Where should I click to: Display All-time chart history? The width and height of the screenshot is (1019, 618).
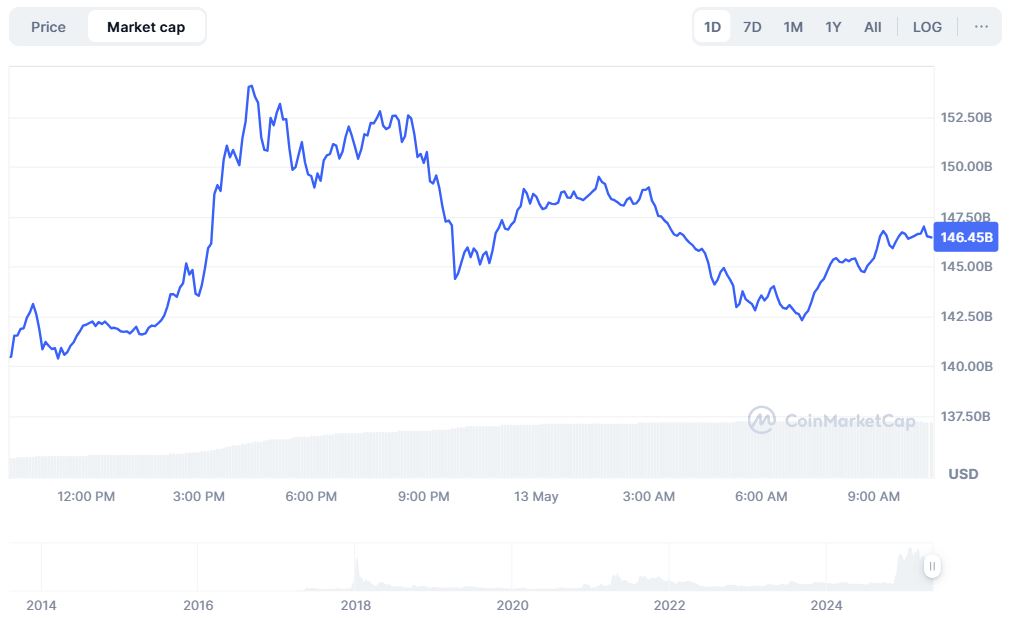click(873, 27)
